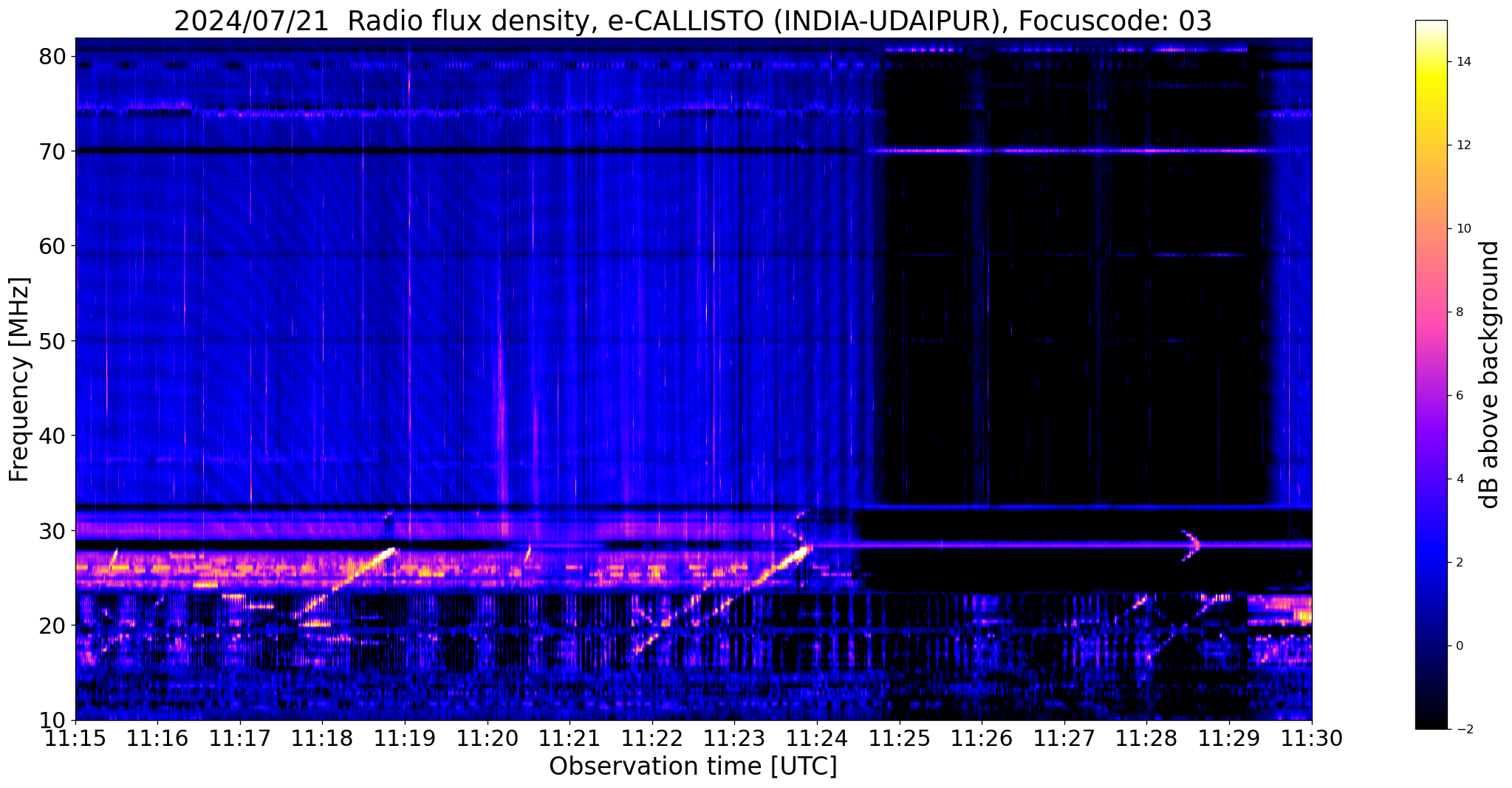Click the bright 70 MHz line after 11:25
Viewport: 1512px width, 788px height.
point(1067,151)
